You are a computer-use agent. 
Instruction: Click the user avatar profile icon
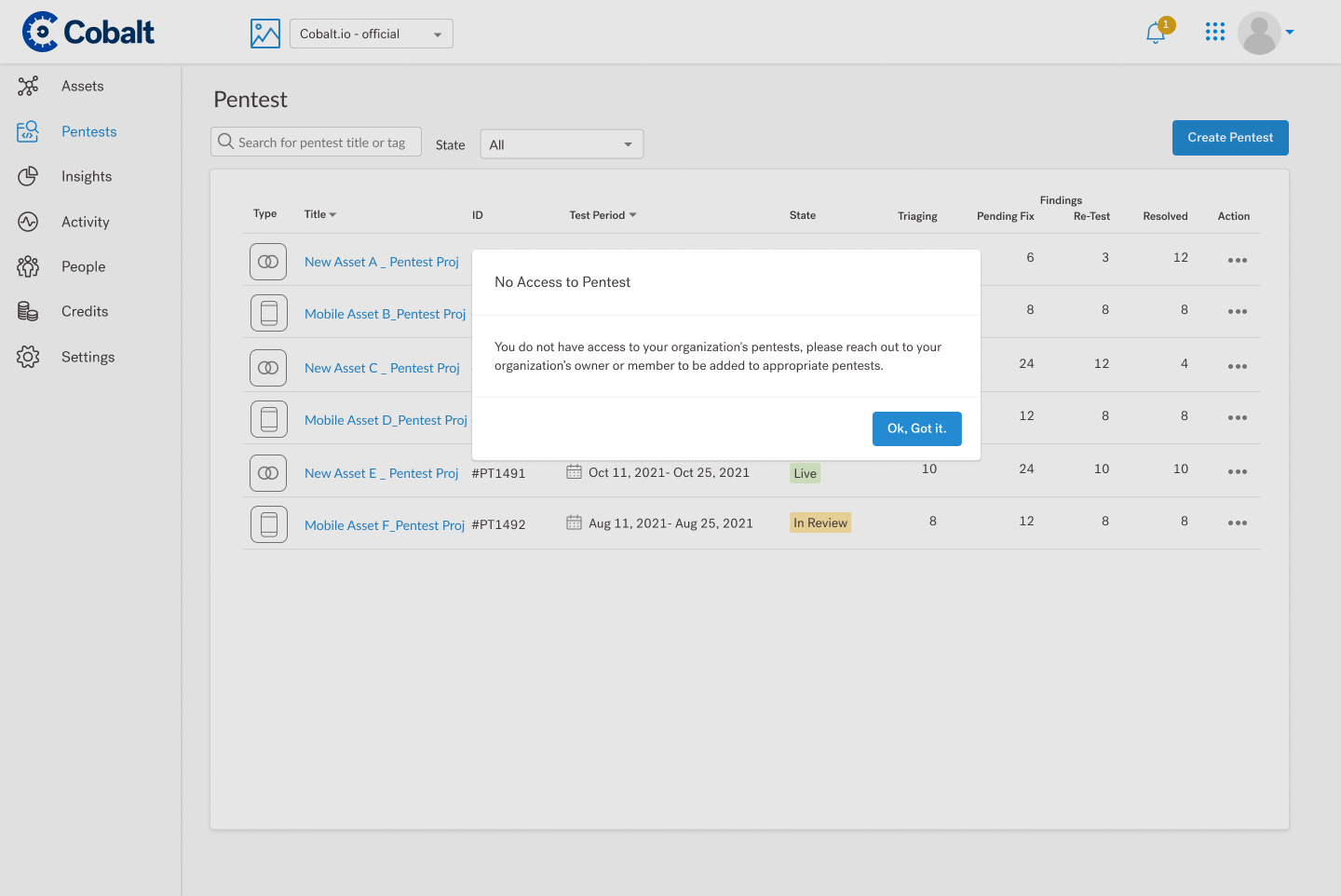click(x=1259, y=34)
